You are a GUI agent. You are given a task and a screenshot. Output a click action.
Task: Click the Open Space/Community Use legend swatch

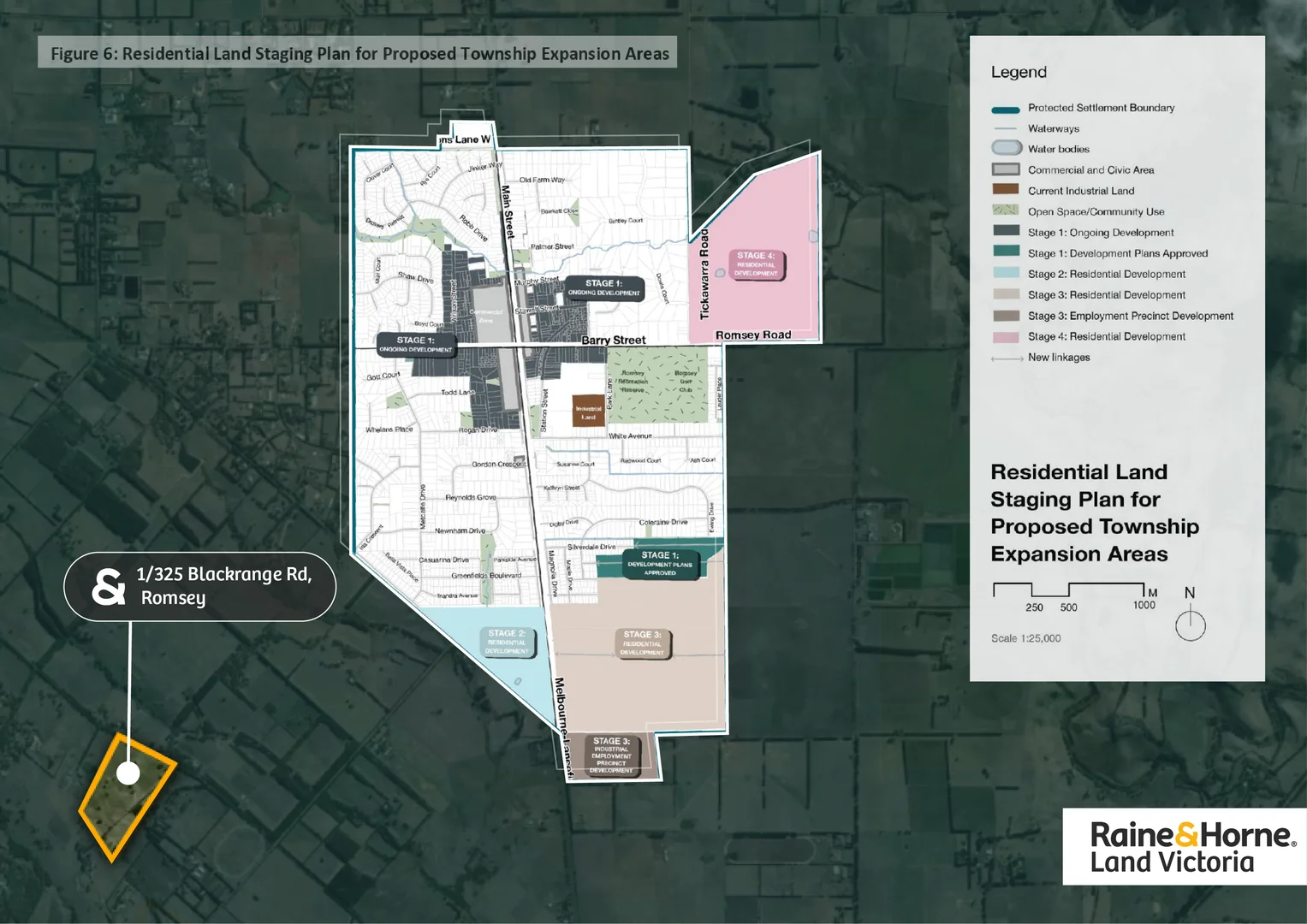1006,210
